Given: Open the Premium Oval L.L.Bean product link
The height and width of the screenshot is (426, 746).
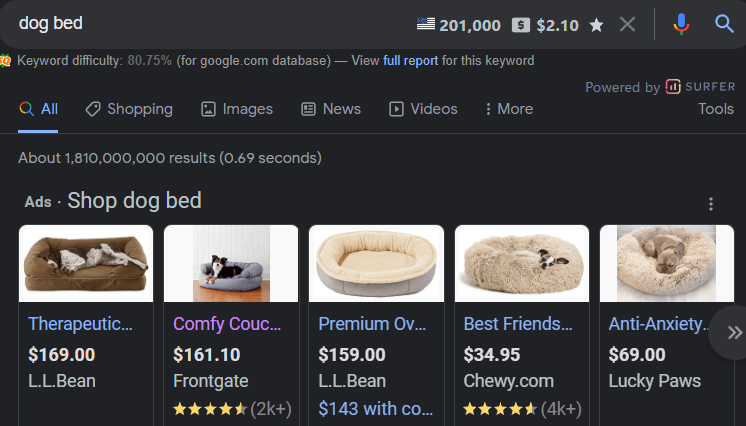Looking at the screenshot, I should tap(371, 324).
